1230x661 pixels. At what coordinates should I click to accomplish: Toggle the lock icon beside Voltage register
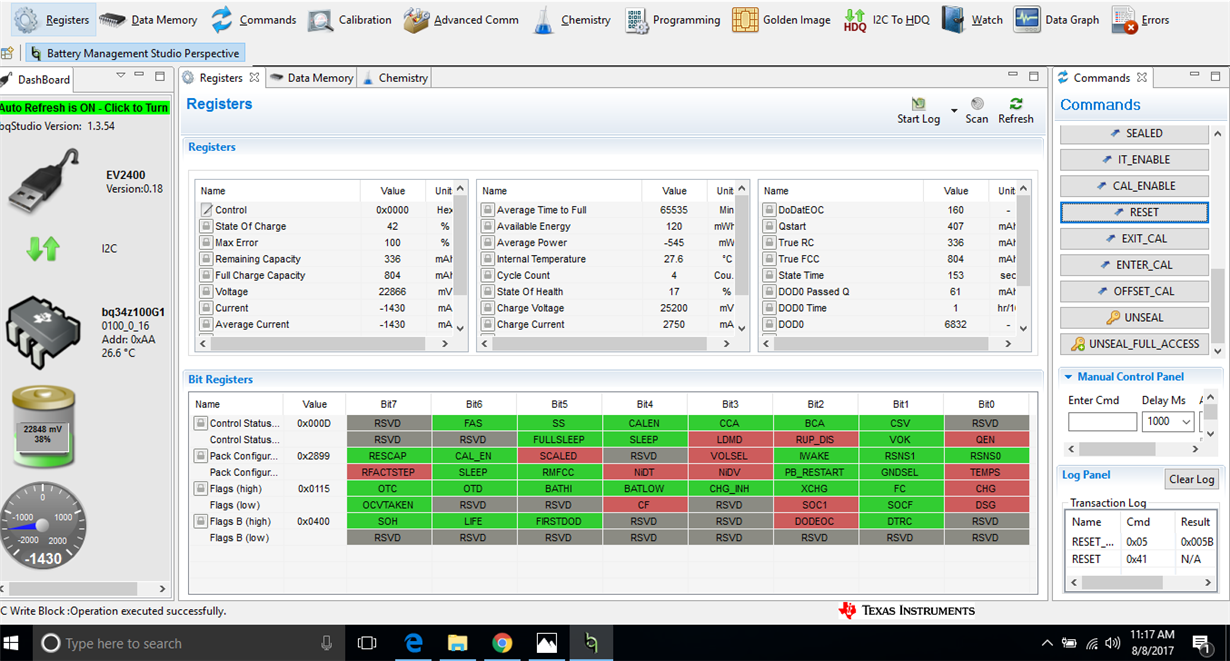[x=207, y=292]
